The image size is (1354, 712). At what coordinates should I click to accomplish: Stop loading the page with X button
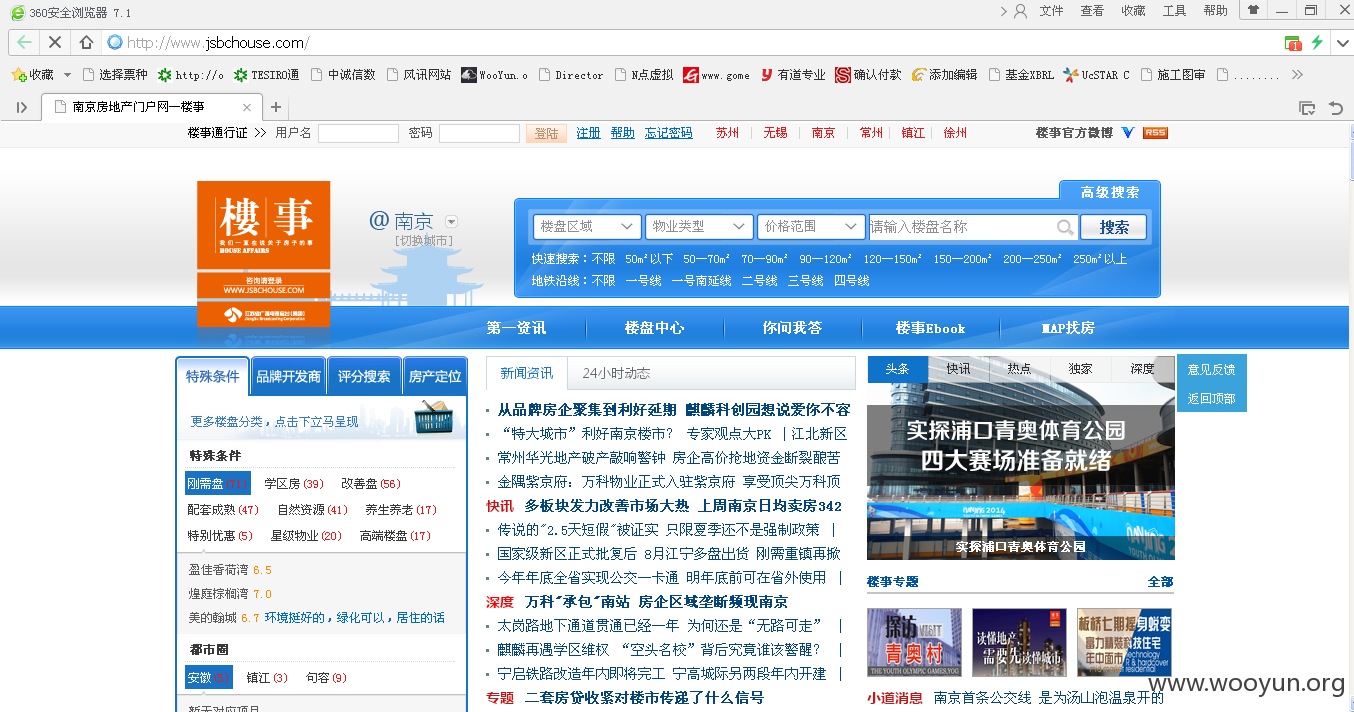click(x=55, y=43)
